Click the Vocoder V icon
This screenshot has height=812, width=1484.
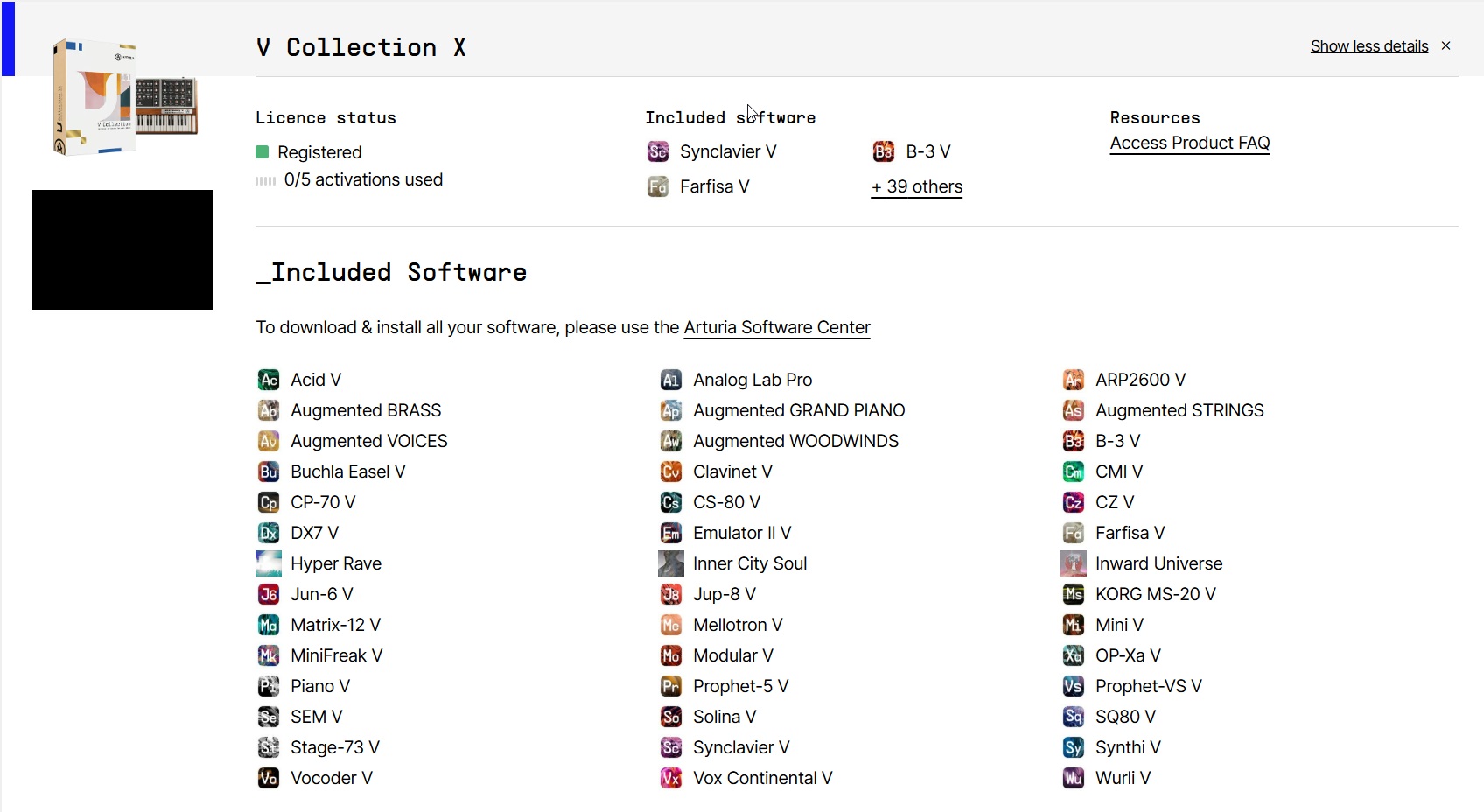[269, 778]
